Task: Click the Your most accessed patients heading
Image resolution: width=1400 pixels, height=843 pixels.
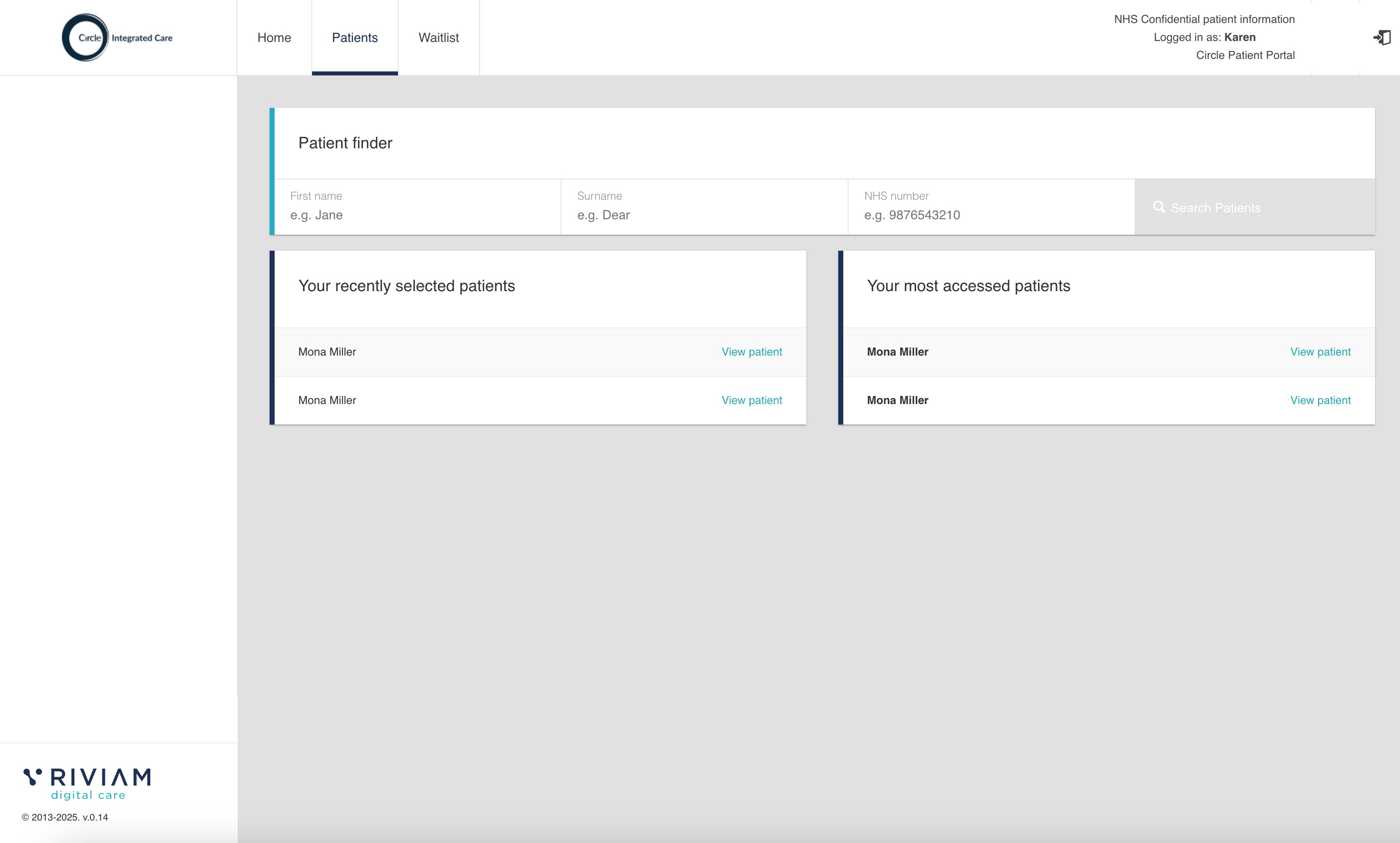Action: [968, 286]
